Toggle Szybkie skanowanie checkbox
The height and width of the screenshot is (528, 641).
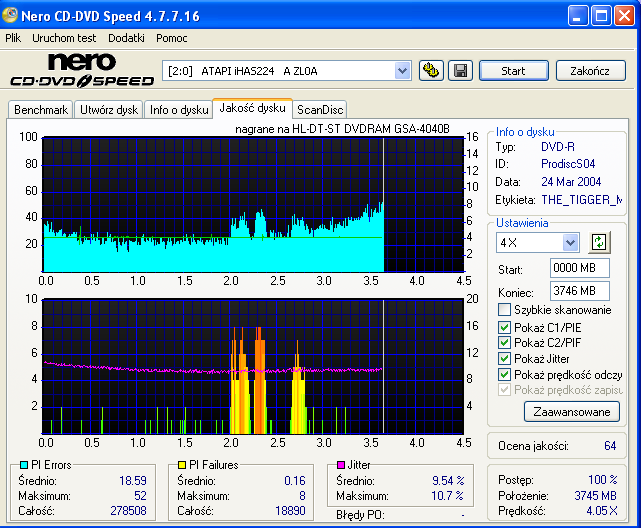tap(504, 310)
